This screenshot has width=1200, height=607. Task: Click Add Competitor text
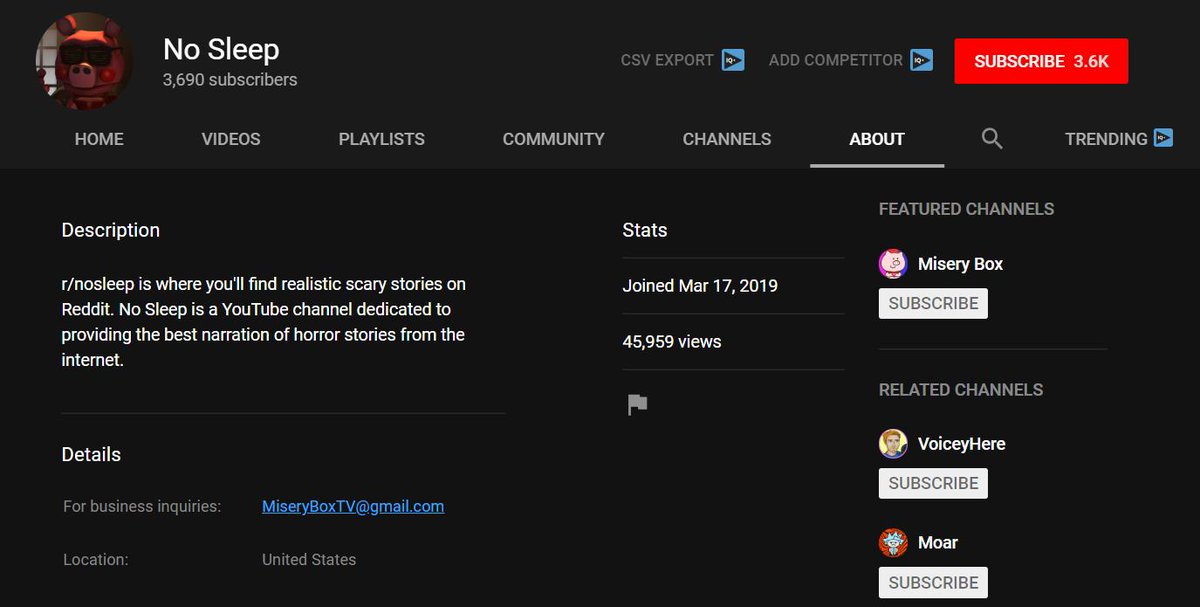point(836,60)
